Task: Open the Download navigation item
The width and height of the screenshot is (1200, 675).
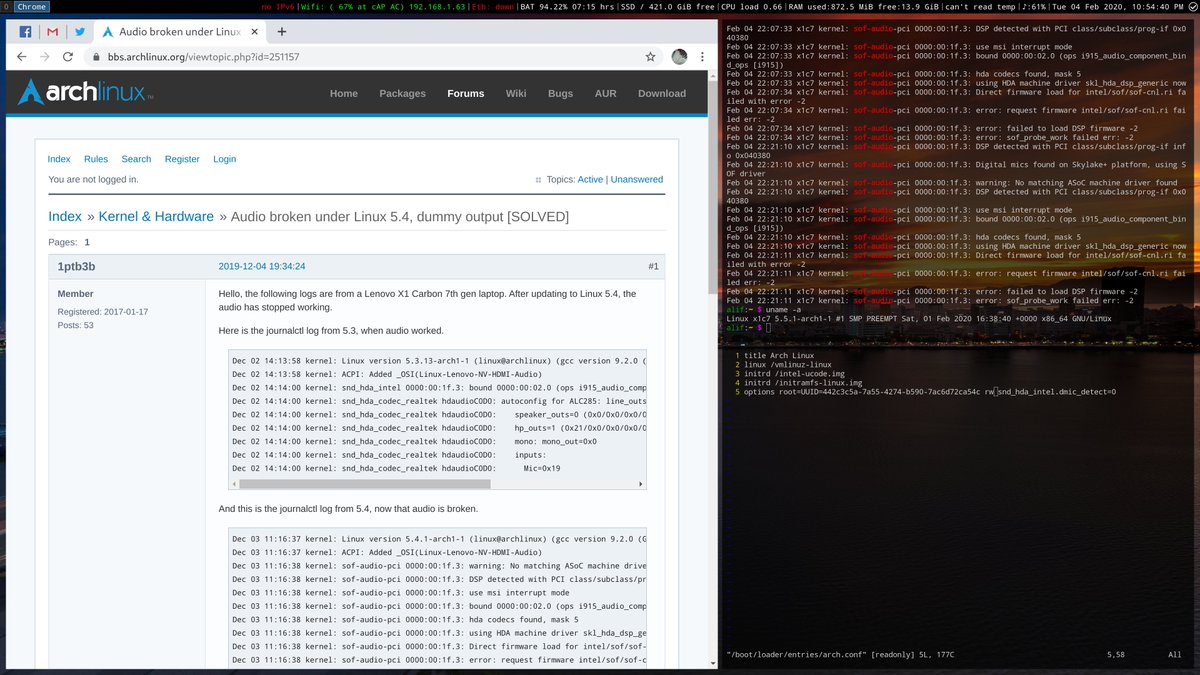Action: pos(662,93)
